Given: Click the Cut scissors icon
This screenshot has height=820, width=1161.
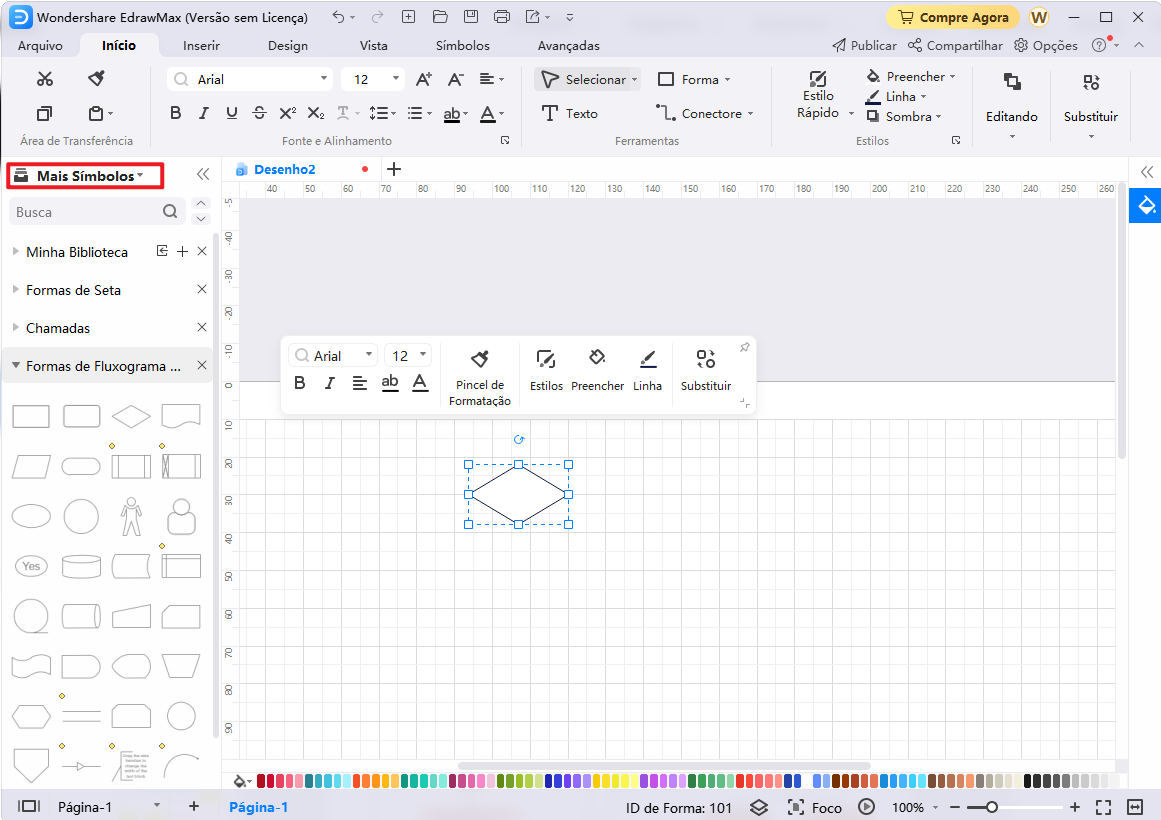Looking at the screenshot, I should (x=45, y=79).
